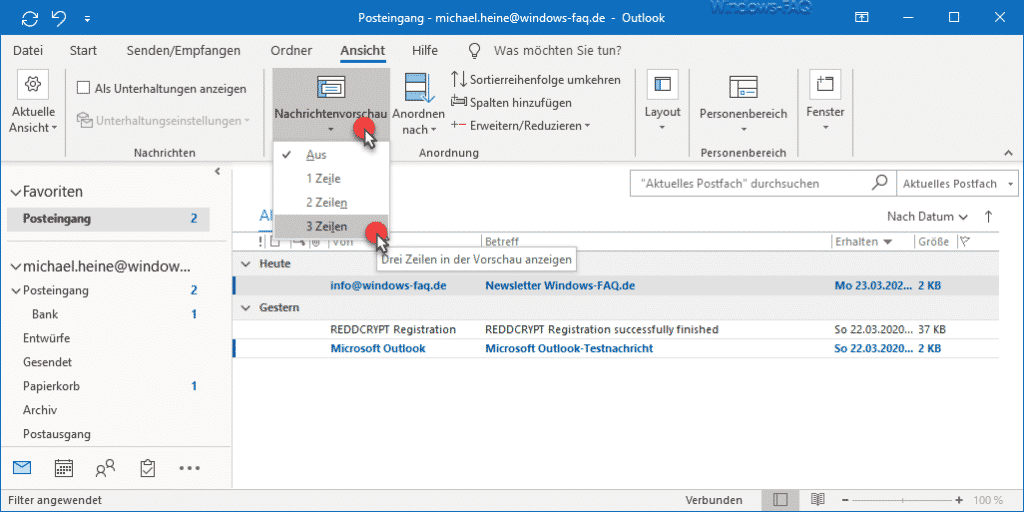Collapse the ribbon with the chevron
Screen dimensions: 1024x512
(1006, 153)
